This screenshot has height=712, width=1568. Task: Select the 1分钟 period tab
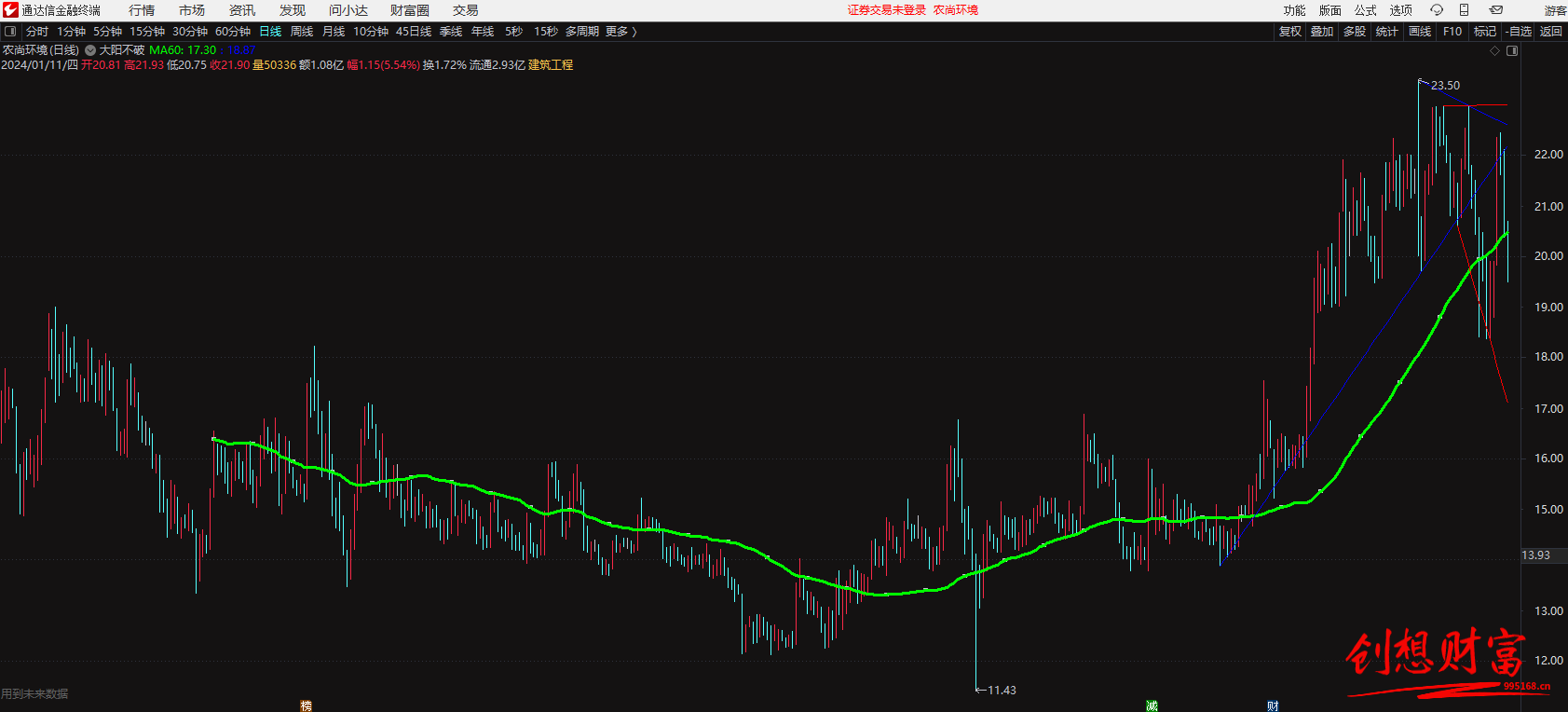coord(72,32)
